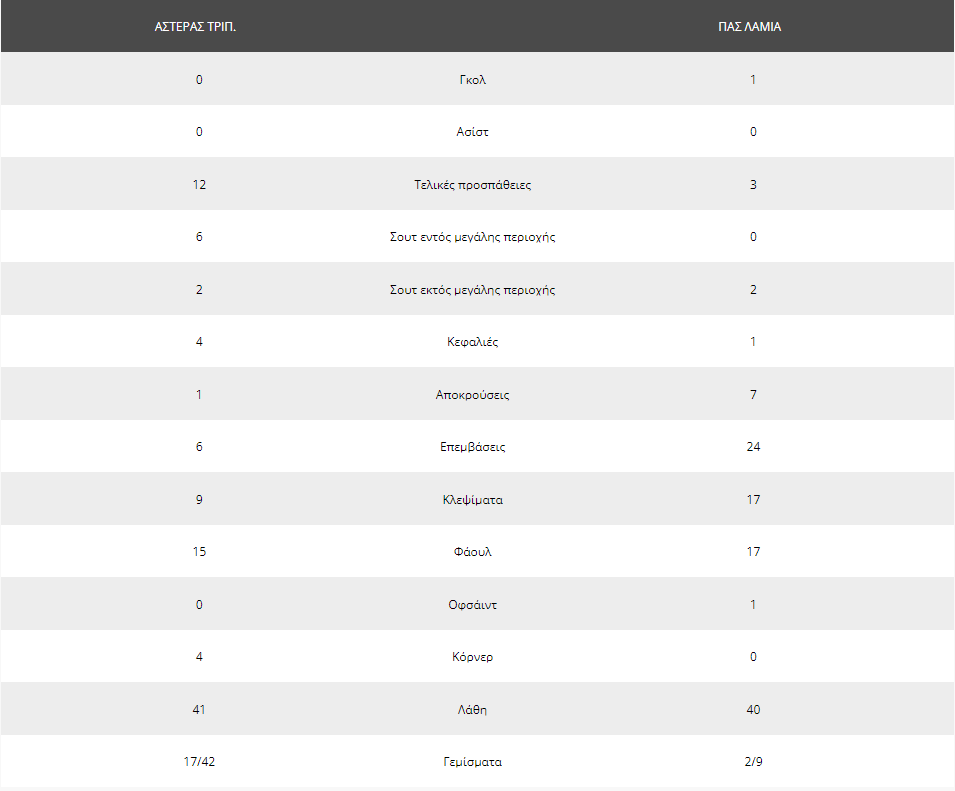Select the Κόρνερ row label
This screenshot has height=791, width=955.
[473, 657]
